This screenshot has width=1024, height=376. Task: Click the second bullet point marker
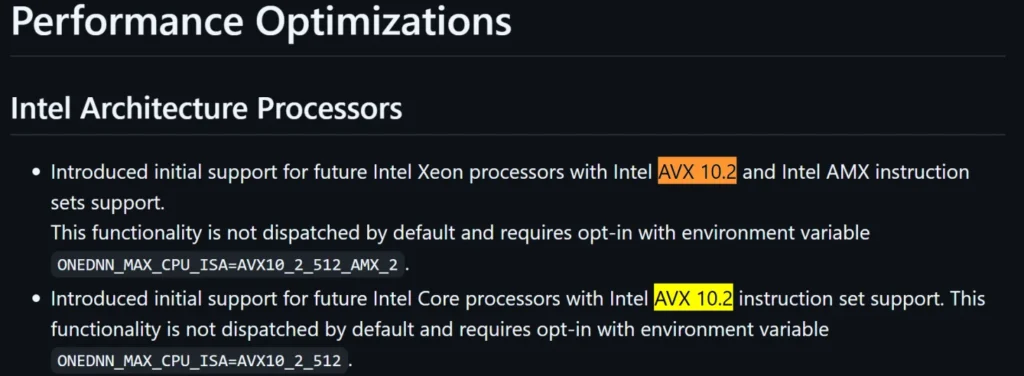(37, 300)
